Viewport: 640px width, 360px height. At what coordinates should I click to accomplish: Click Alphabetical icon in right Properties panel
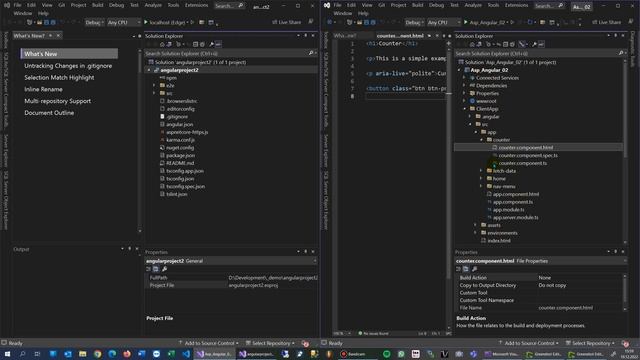[466, 269]
